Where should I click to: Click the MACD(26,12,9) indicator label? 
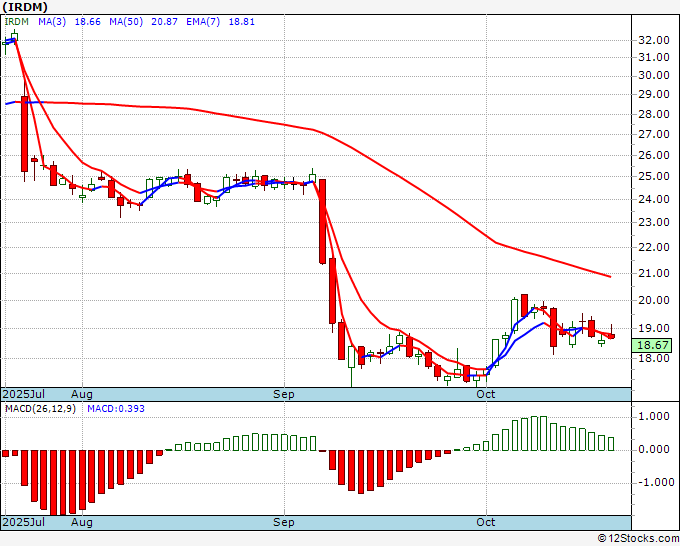(x=40, y=409)
